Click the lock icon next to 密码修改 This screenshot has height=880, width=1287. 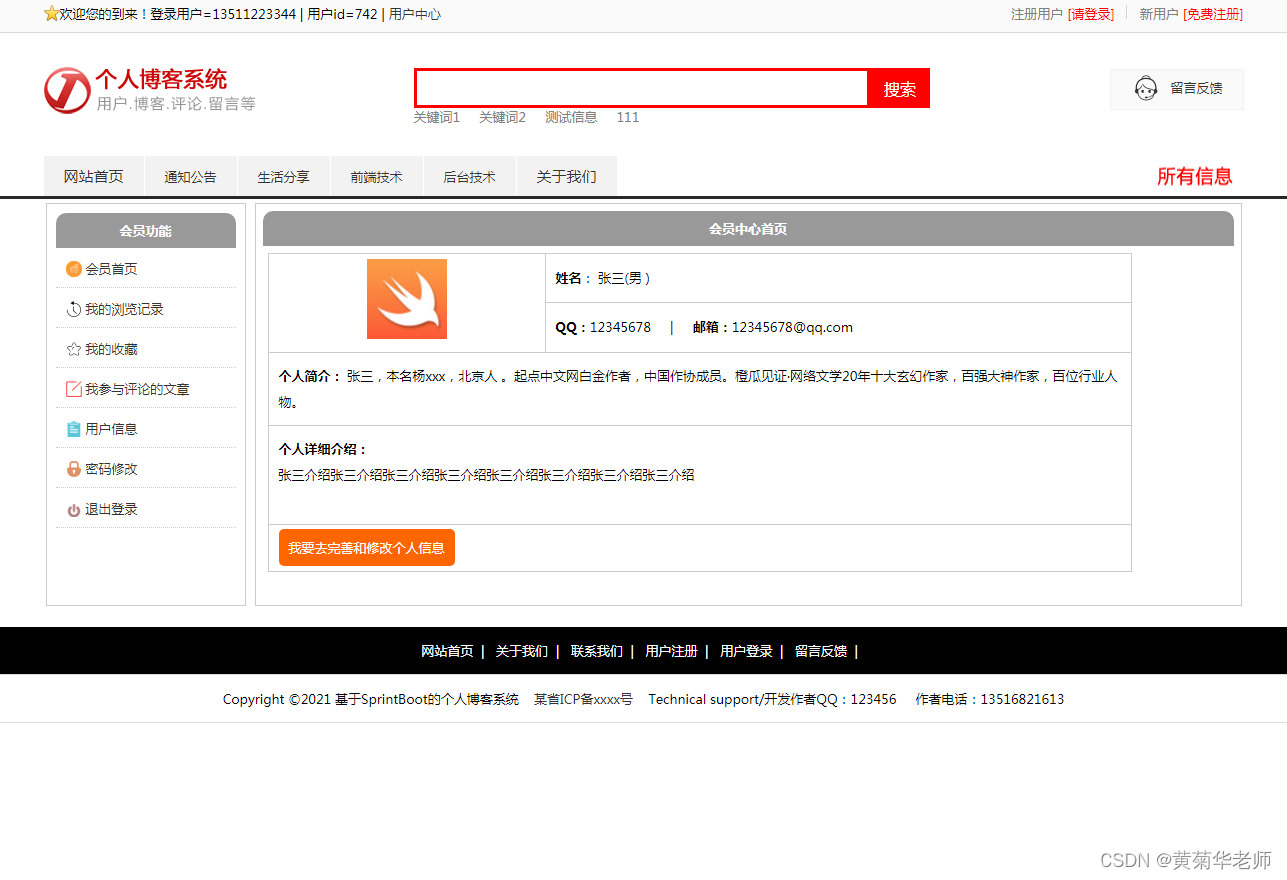pos(73,468)
